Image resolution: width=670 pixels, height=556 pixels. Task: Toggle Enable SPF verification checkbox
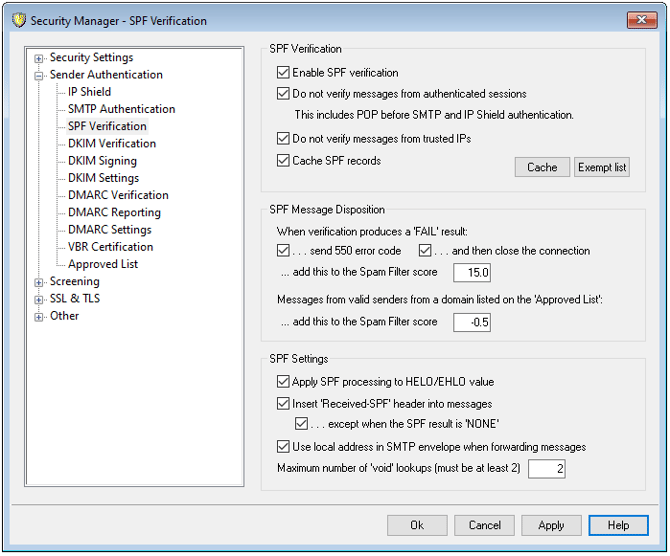click(x=283, y=73)
